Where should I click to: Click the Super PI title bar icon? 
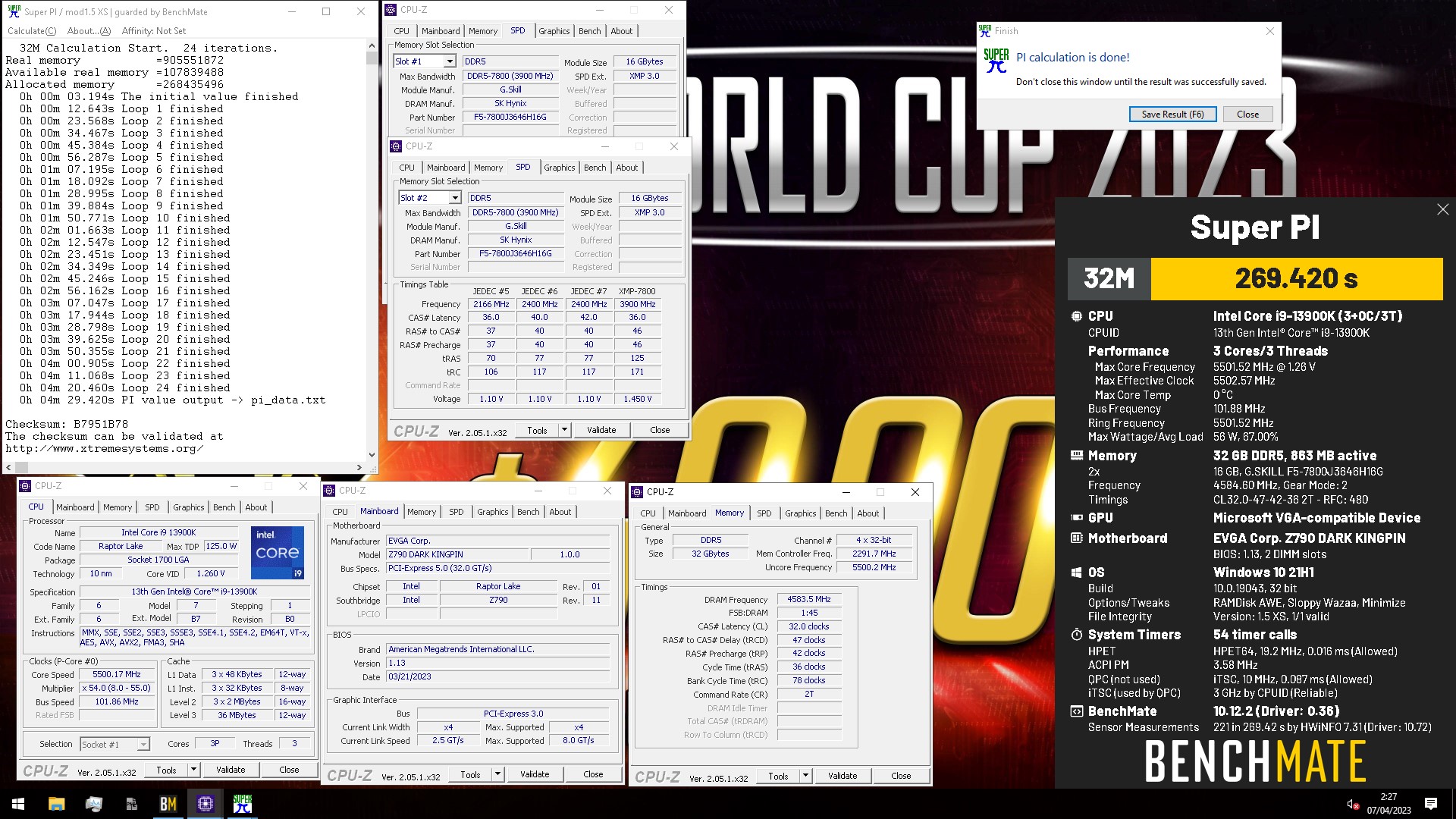[14, 11]
